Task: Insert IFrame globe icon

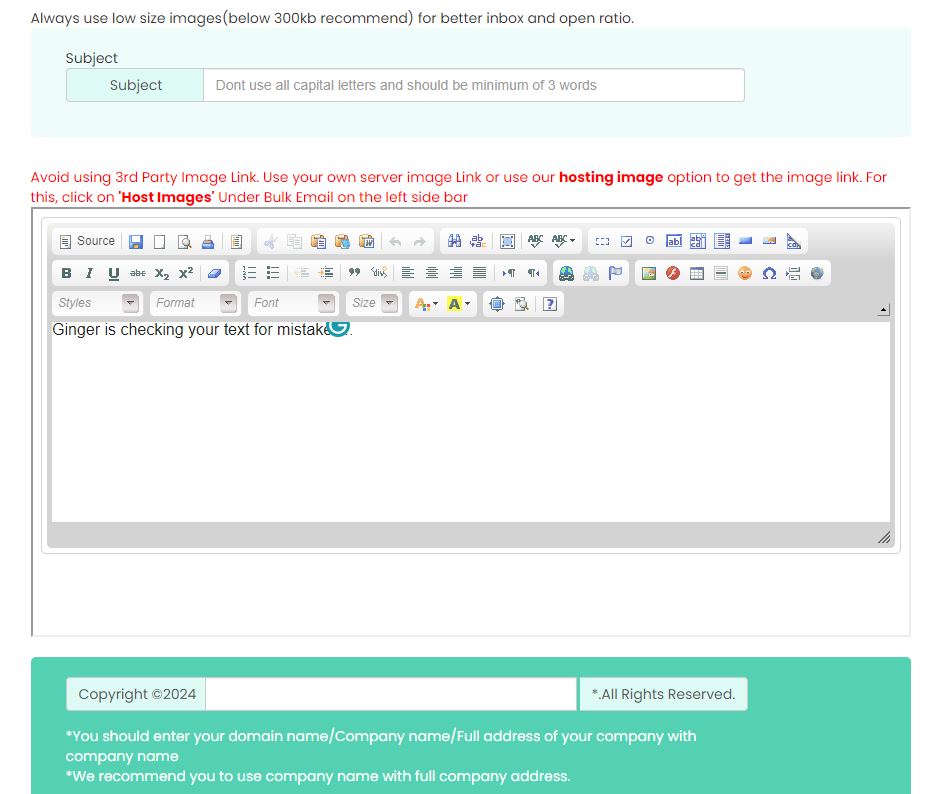Action: click(817, 273)
